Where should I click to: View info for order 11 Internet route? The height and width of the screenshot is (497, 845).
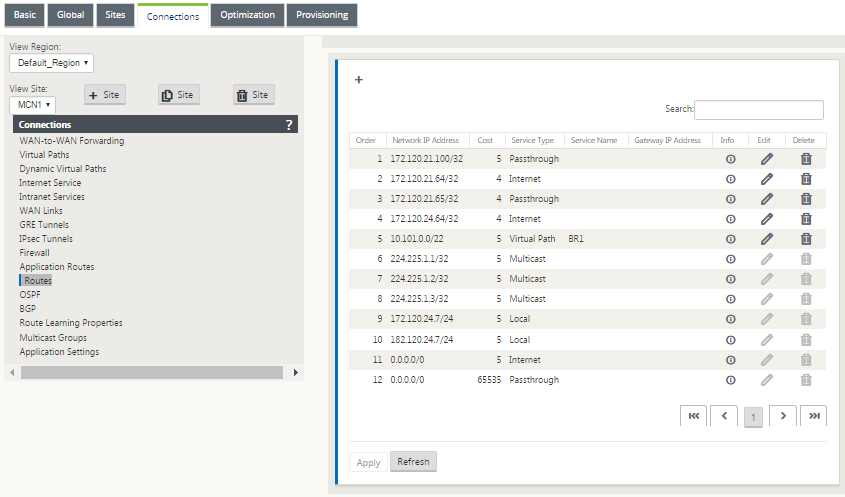pos(731,360)
